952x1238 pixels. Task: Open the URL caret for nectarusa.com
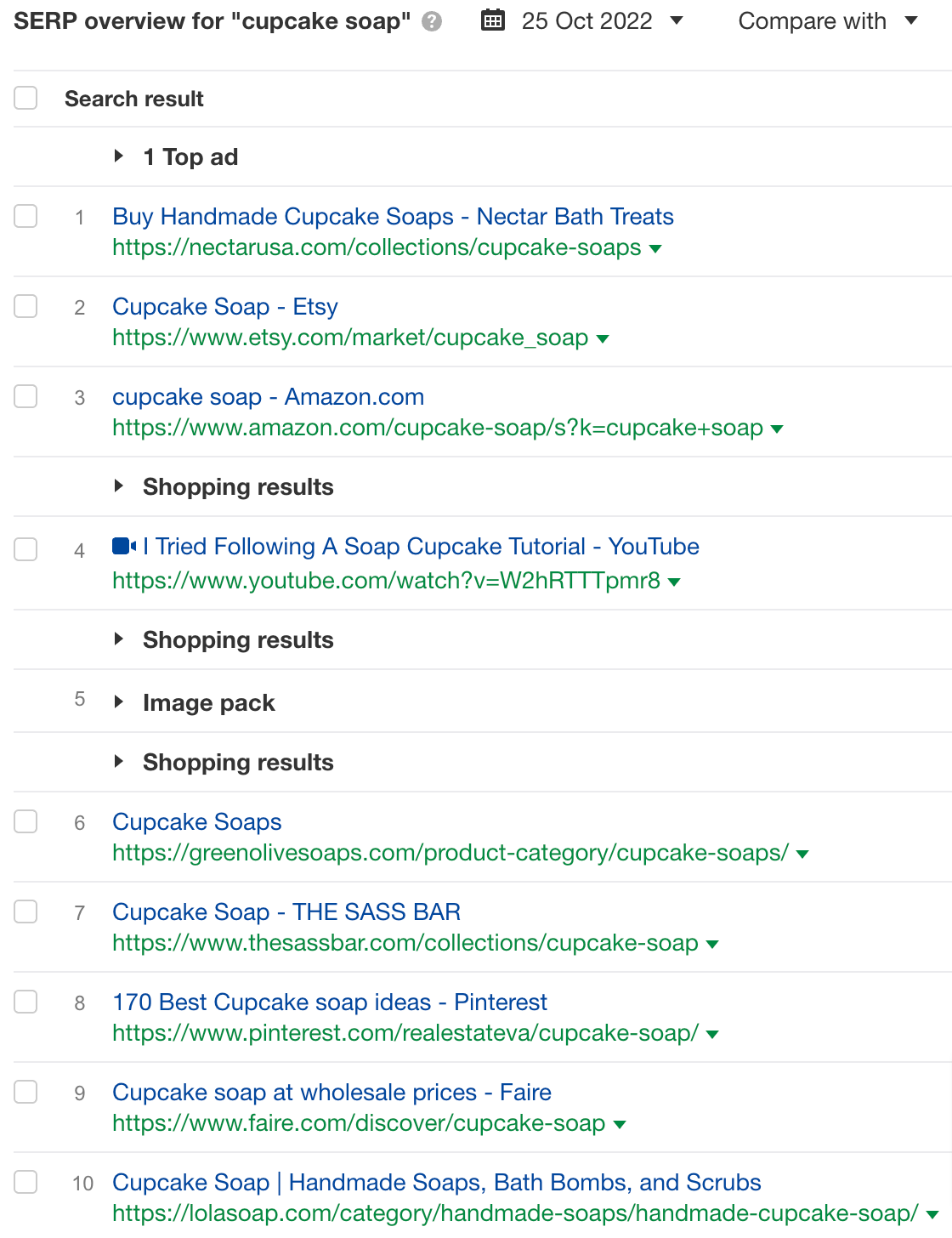[655, 249]
